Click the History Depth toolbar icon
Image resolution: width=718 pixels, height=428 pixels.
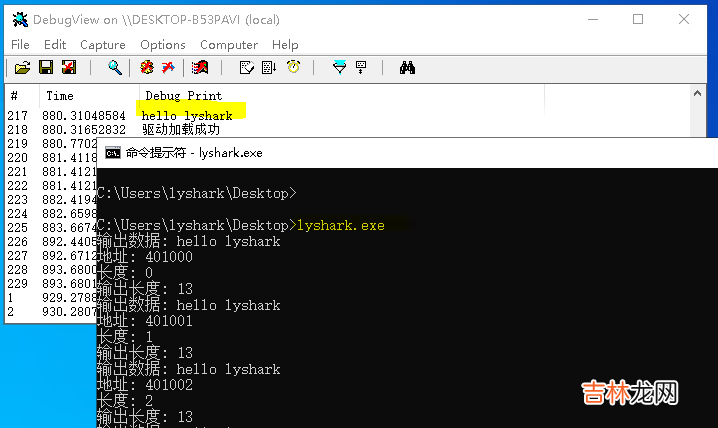pos(361,68)
